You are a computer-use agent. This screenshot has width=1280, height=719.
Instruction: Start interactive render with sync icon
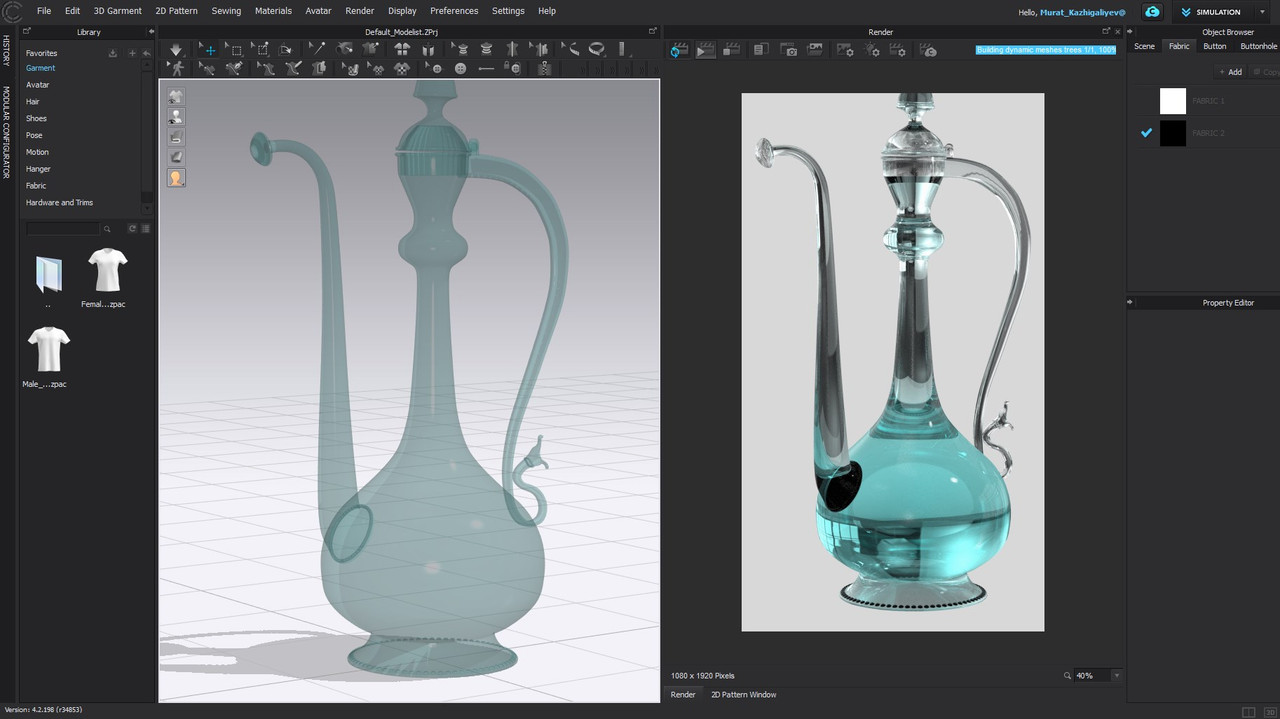coord(679,50)
